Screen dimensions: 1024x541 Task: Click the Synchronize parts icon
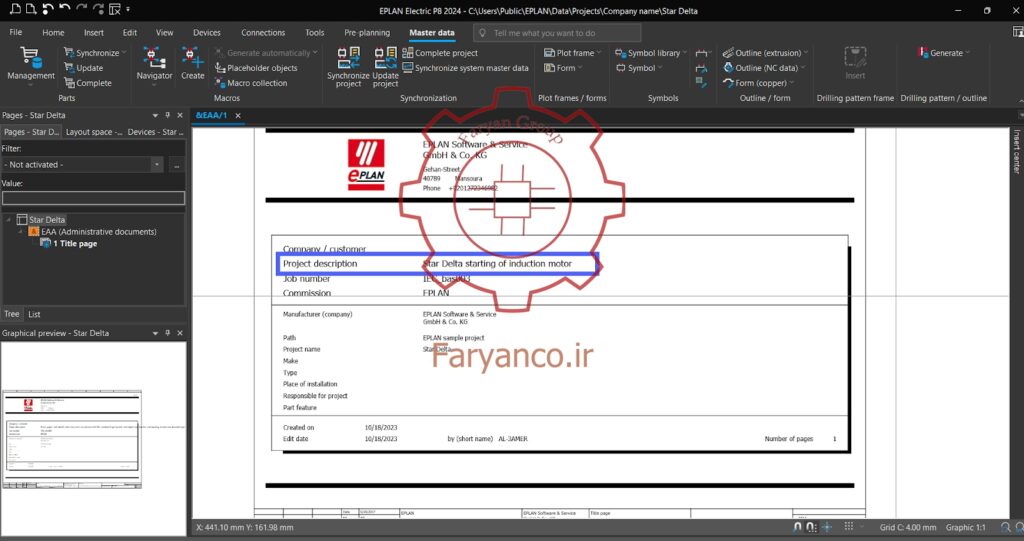[69, 52]
